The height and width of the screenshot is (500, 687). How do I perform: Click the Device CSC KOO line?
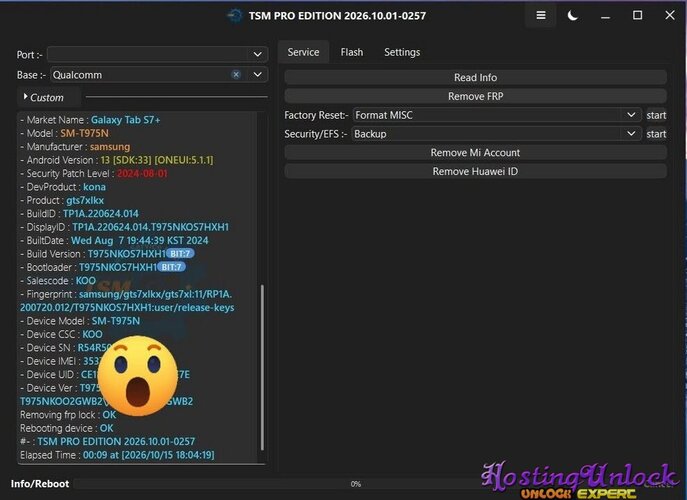point(61,334)
